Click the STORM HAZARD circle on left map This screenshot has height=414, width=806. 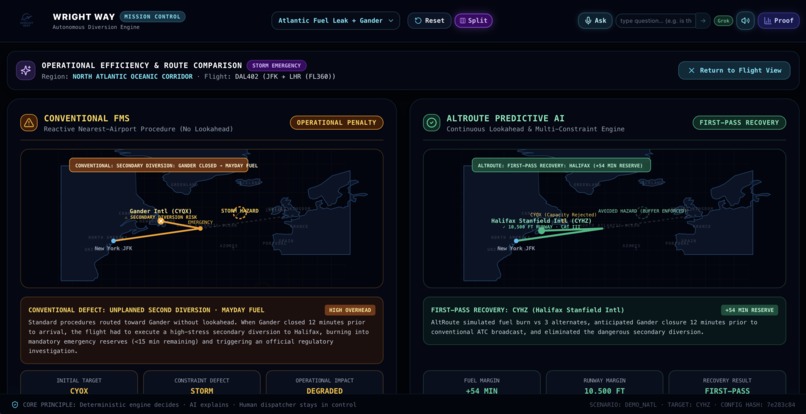click(240, 211)
